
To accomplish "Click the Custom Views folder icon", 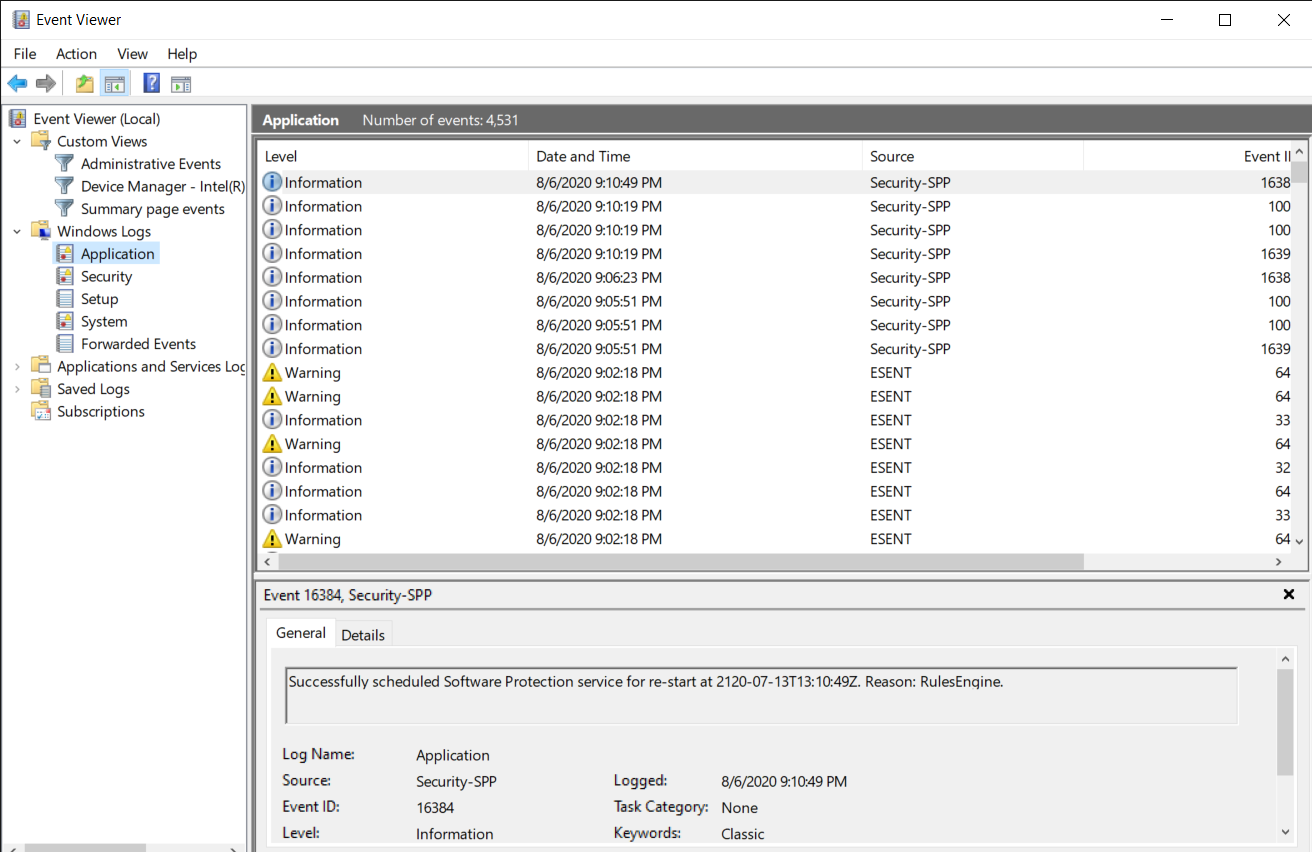I will coord(41,141).
